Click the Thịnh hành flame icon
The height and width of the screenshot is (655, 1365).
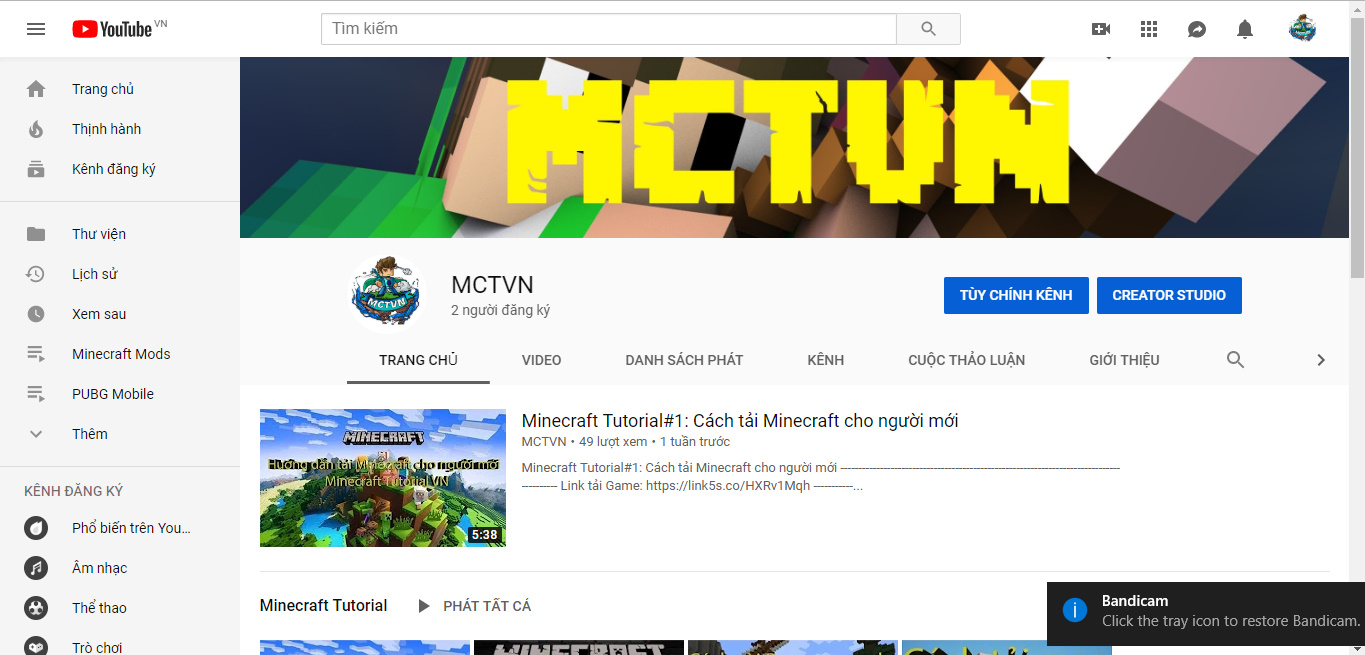pyautogui.click(x=36, y=129)
